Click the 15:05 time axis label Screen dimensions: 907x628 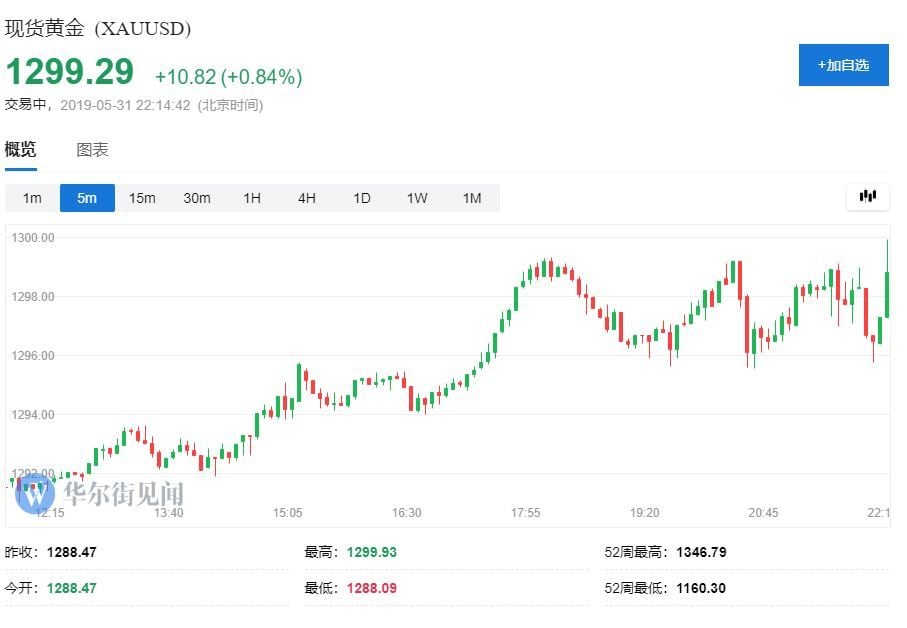click(287, 513)
